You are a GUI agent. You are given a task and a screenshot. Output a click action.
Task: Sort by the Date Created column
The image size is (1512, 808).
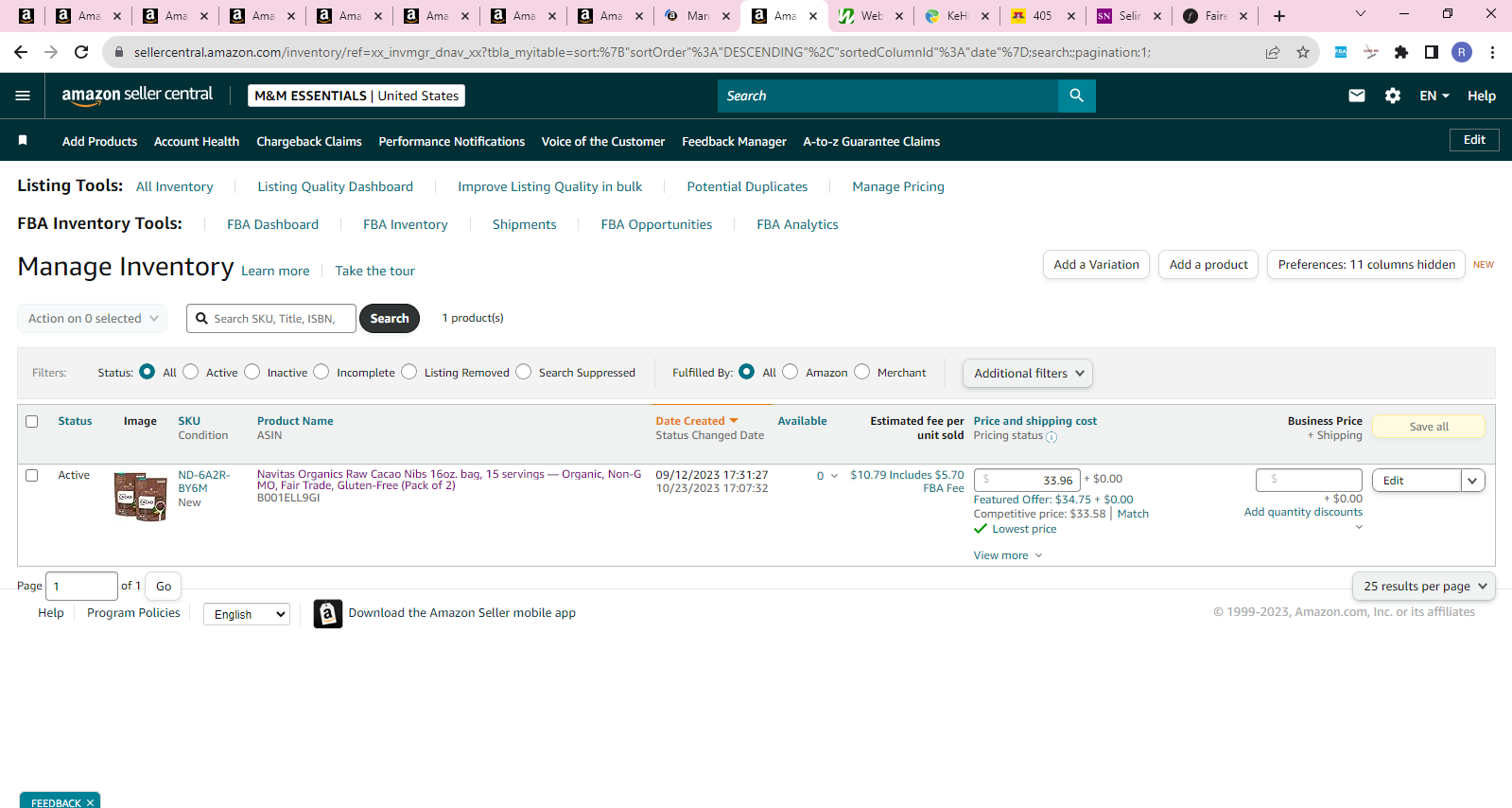pos(696,421)
